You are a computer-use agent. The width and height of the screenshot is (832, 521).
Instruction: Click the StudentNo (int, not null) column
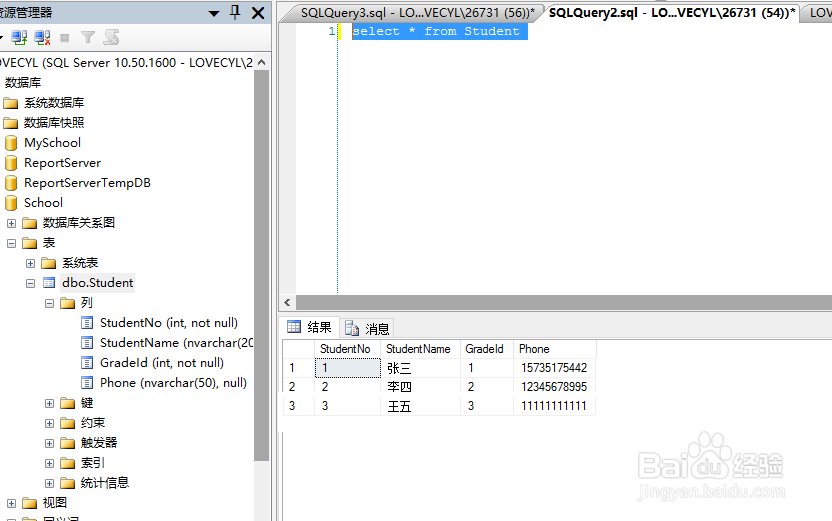(169, 323)
